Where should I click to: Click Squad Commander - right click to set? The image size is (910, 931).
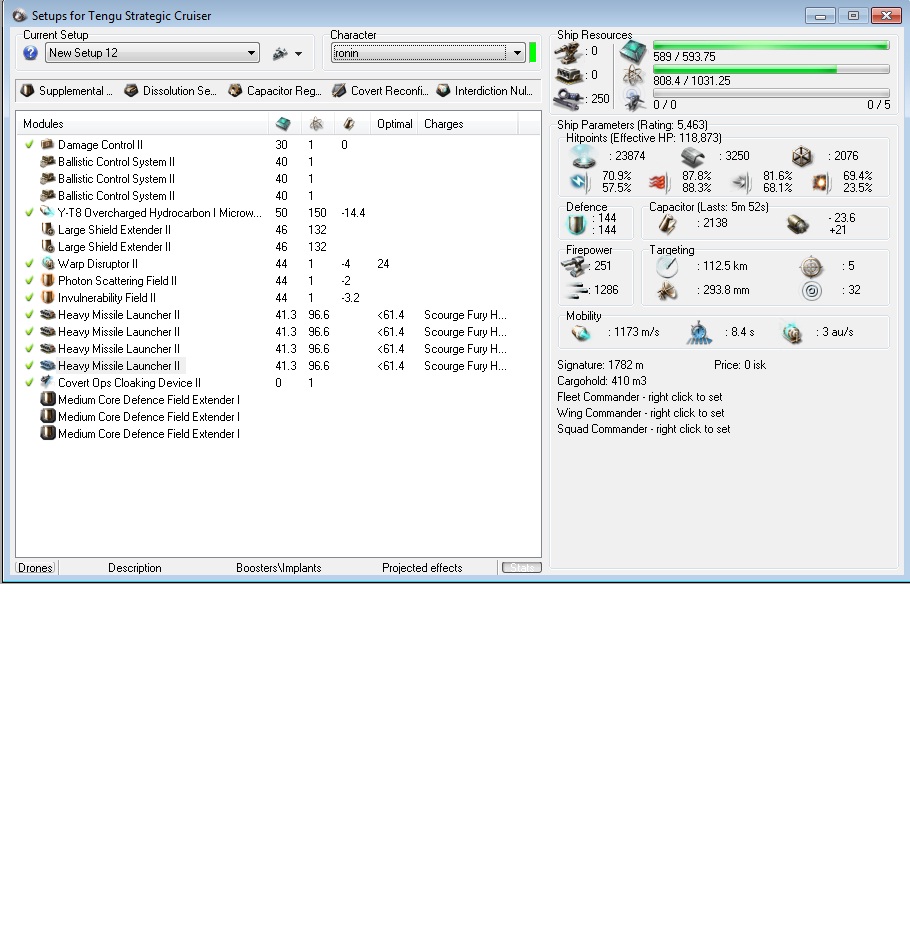[x=643, y=429]
